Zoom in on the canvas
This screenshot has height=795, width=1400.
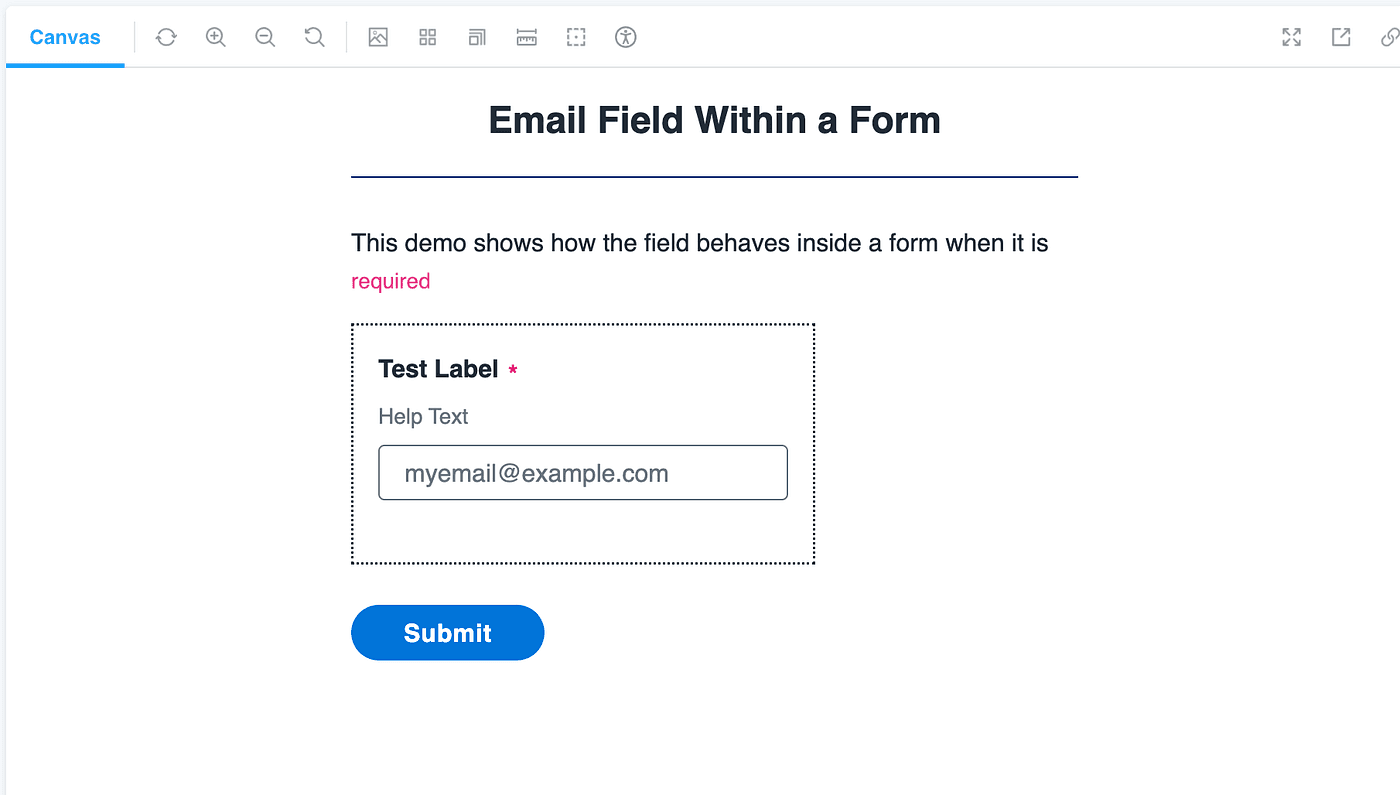(x=215, y=38)
